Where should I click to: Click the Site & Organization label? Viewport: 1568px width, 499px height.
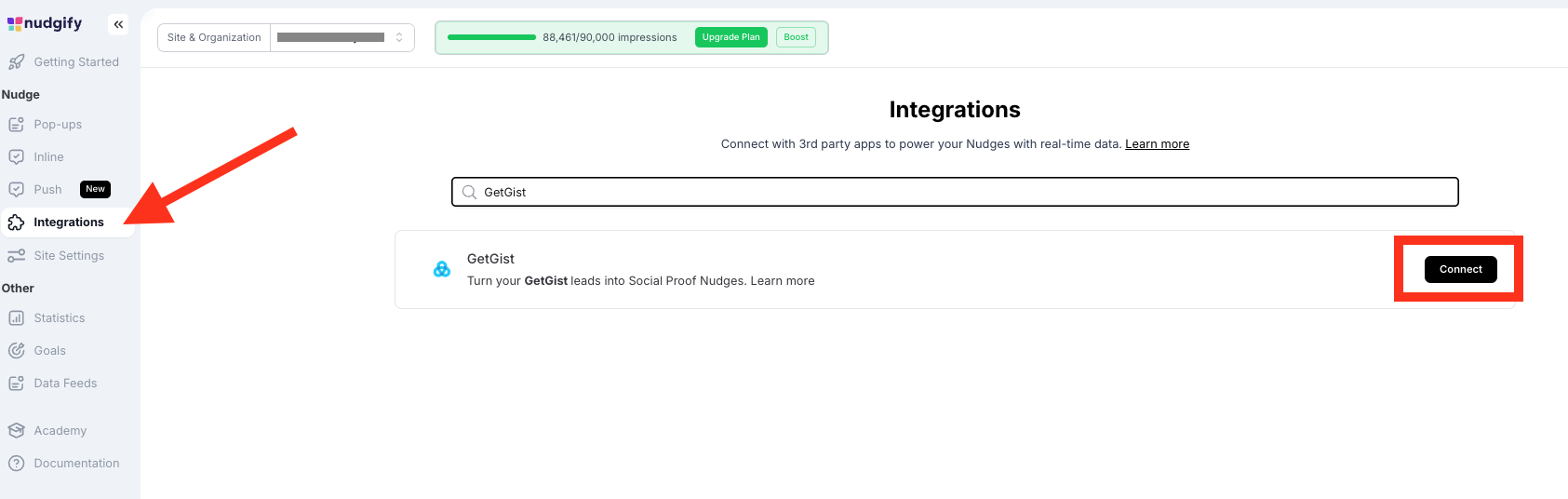coord(214,38)
